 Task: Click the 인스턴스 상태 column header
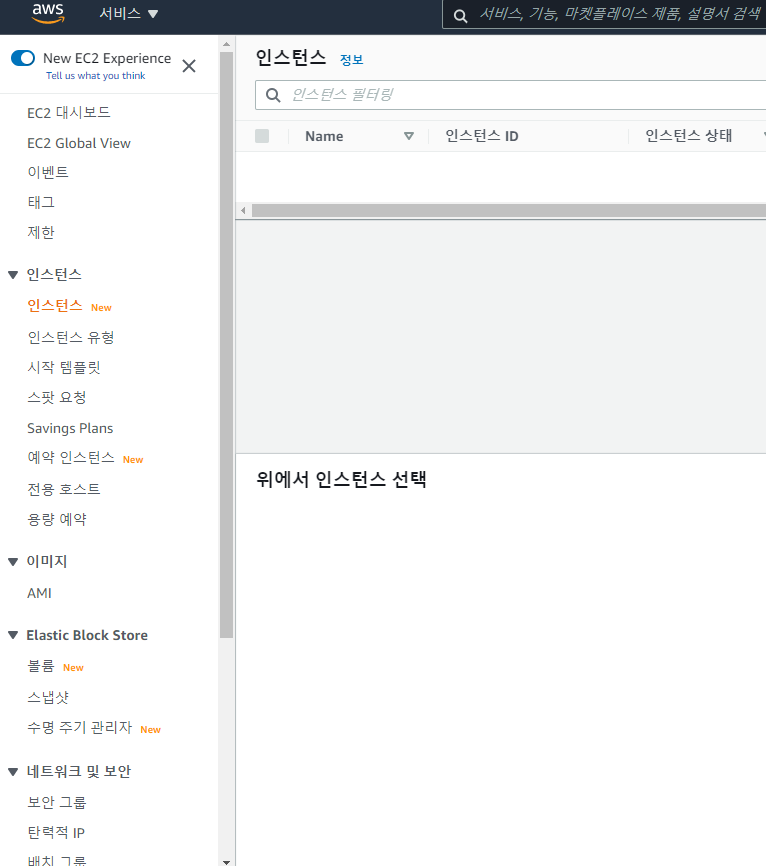689,136
